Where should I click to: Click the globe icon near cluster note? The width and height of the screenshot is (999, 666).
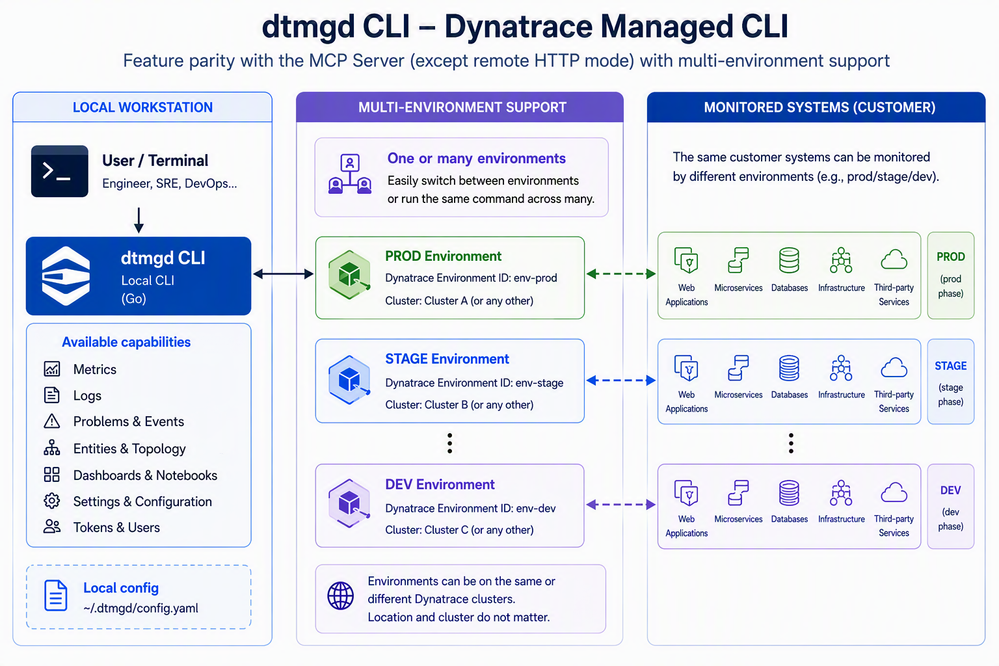pyautogui.click(x=341, y=596)
